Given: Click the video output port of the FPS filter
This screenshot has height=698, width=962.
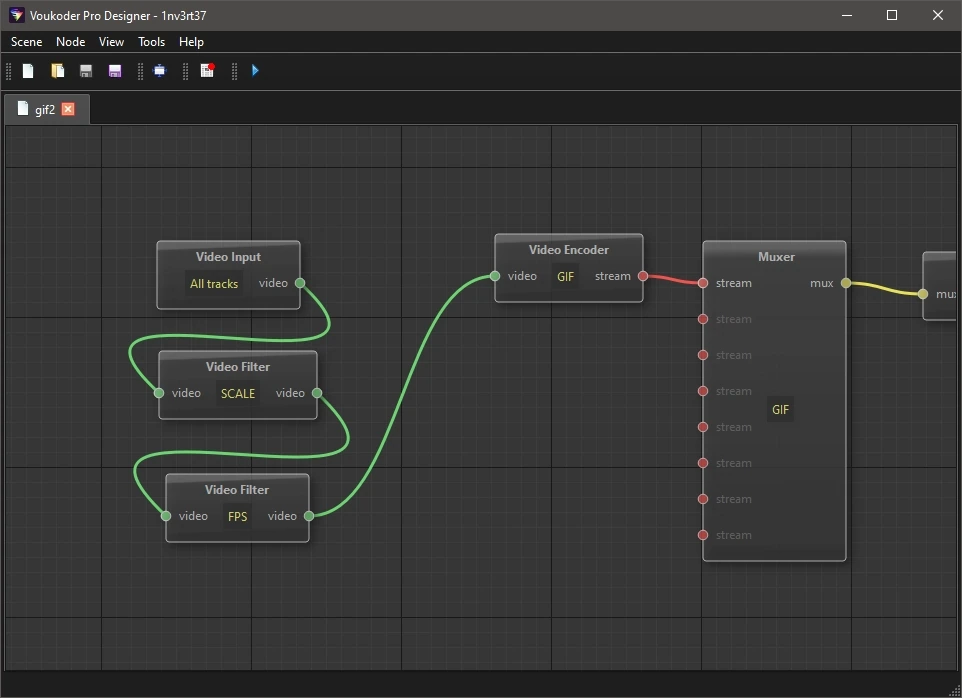Looking at the screenshot, I should click(309, 516).
